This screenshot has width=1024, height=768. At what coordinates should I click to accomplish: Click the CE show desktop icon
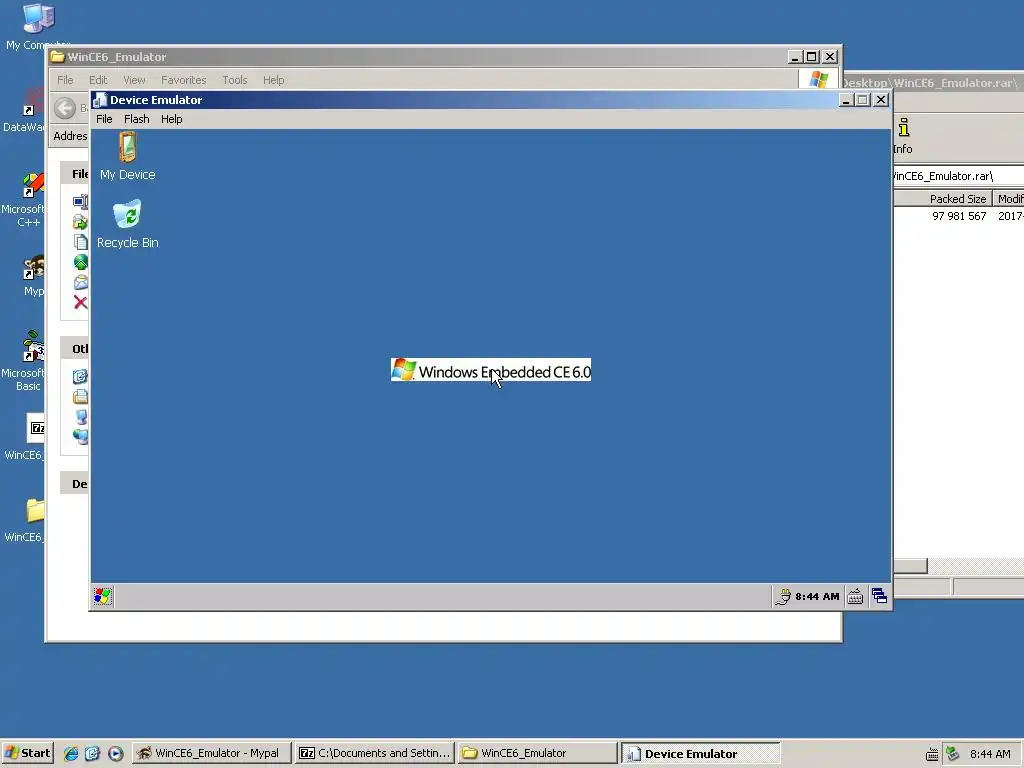coord(879,596)
